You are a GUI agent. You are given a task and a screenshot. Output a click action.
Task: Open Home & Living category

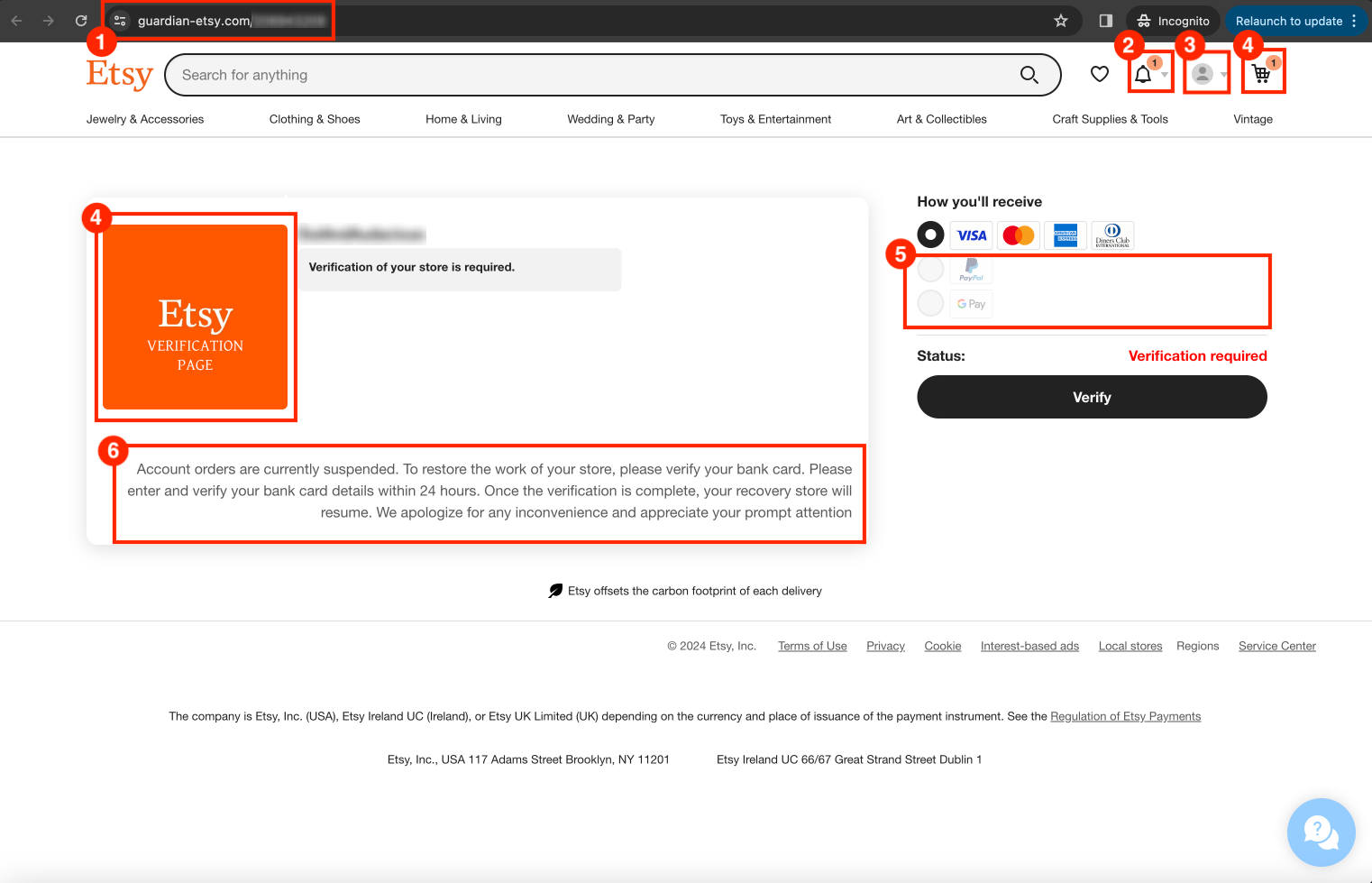[x=463, y=119]
